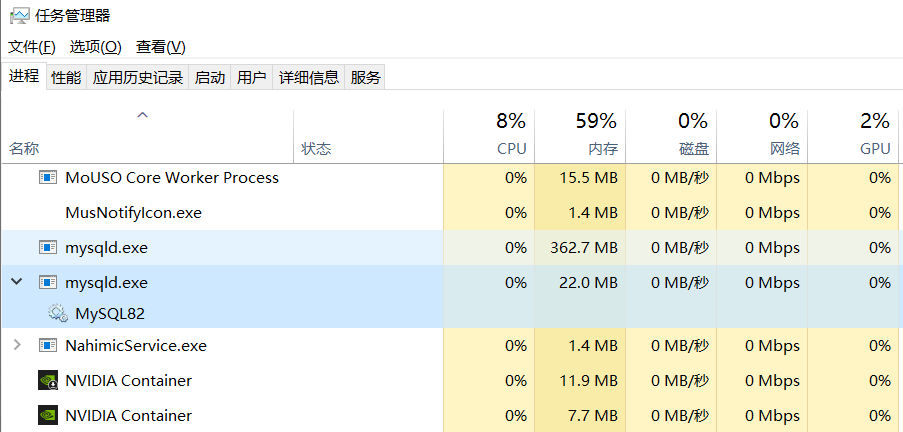Screen dimensions: 903x432
Task: Open the 查看(V) menu
Action: click(x=161, y=47)
